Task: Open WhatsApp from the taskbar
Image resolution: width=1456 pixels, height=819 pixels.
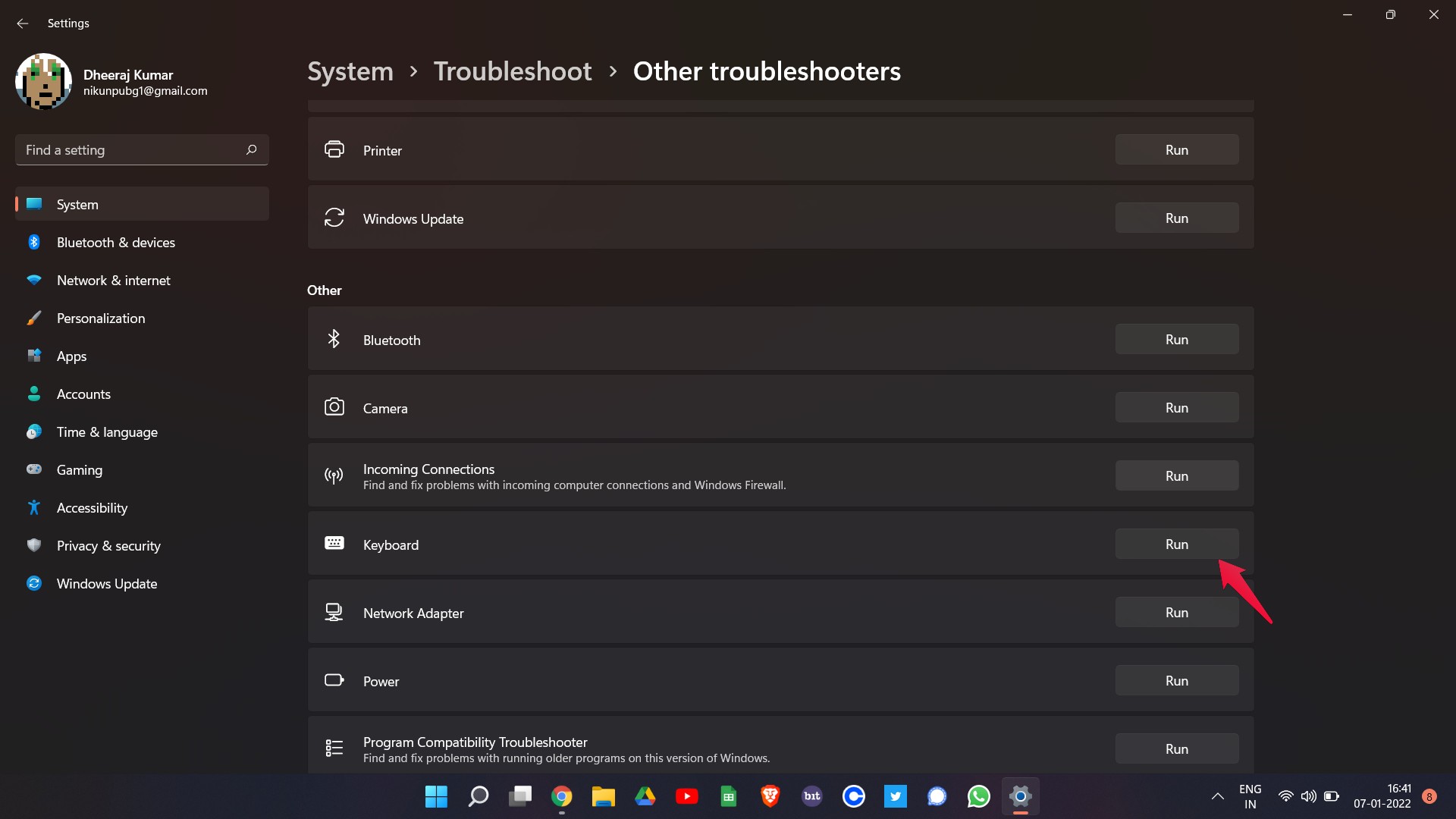Action: coord(978,796)
